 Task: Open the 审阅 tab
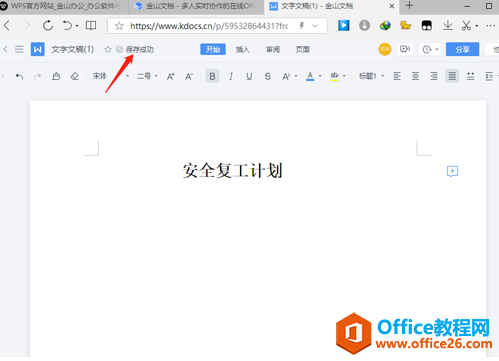pos(273,50)
